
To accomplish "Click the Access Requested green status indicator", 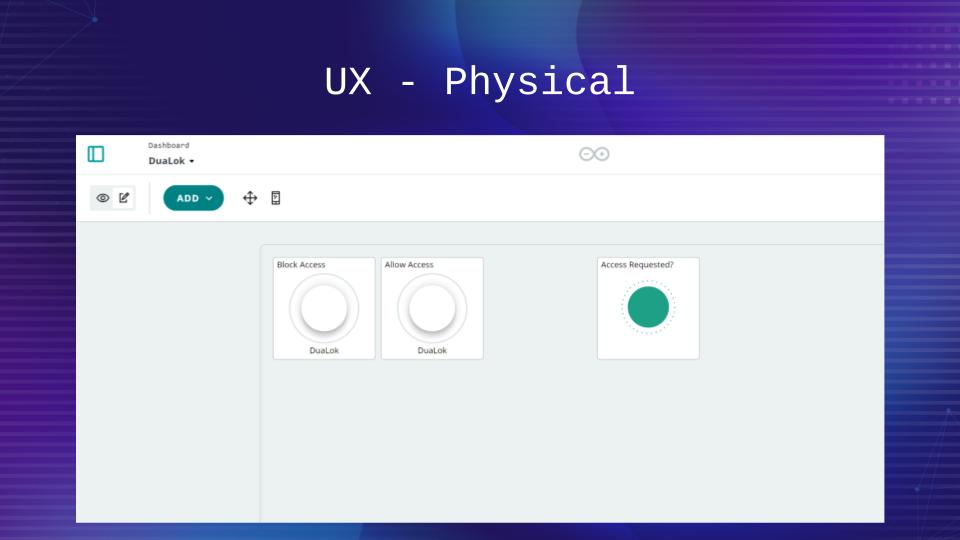I will point(648,307).
